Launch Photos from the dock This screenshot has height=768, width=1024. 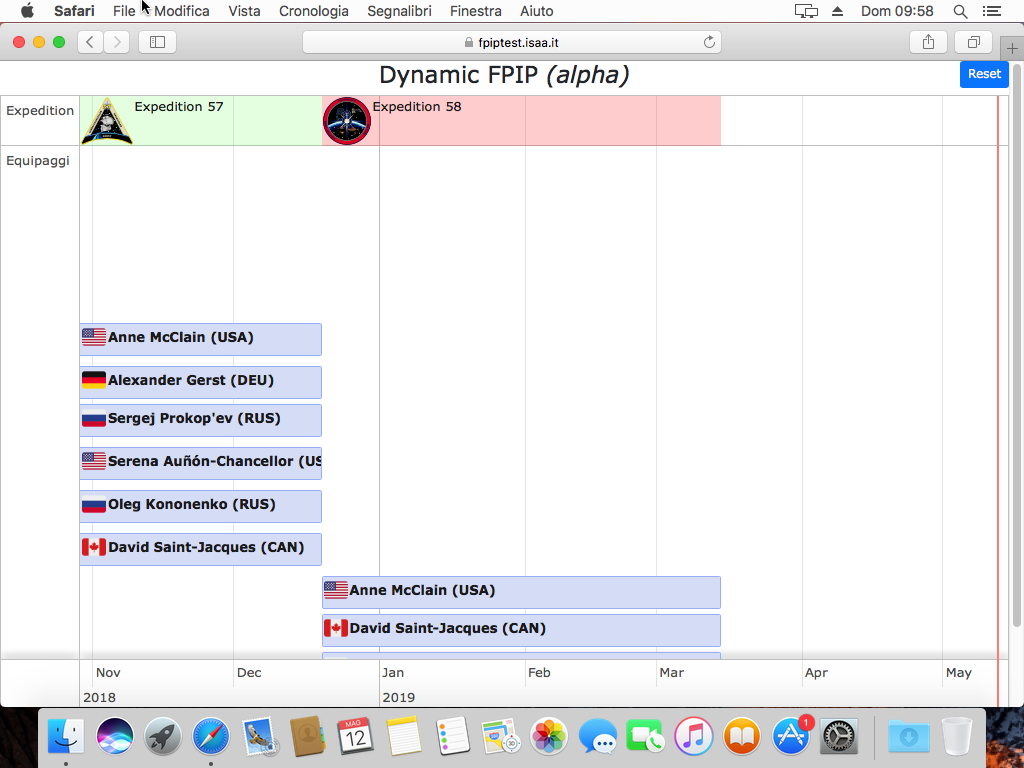tap(549, 738)
